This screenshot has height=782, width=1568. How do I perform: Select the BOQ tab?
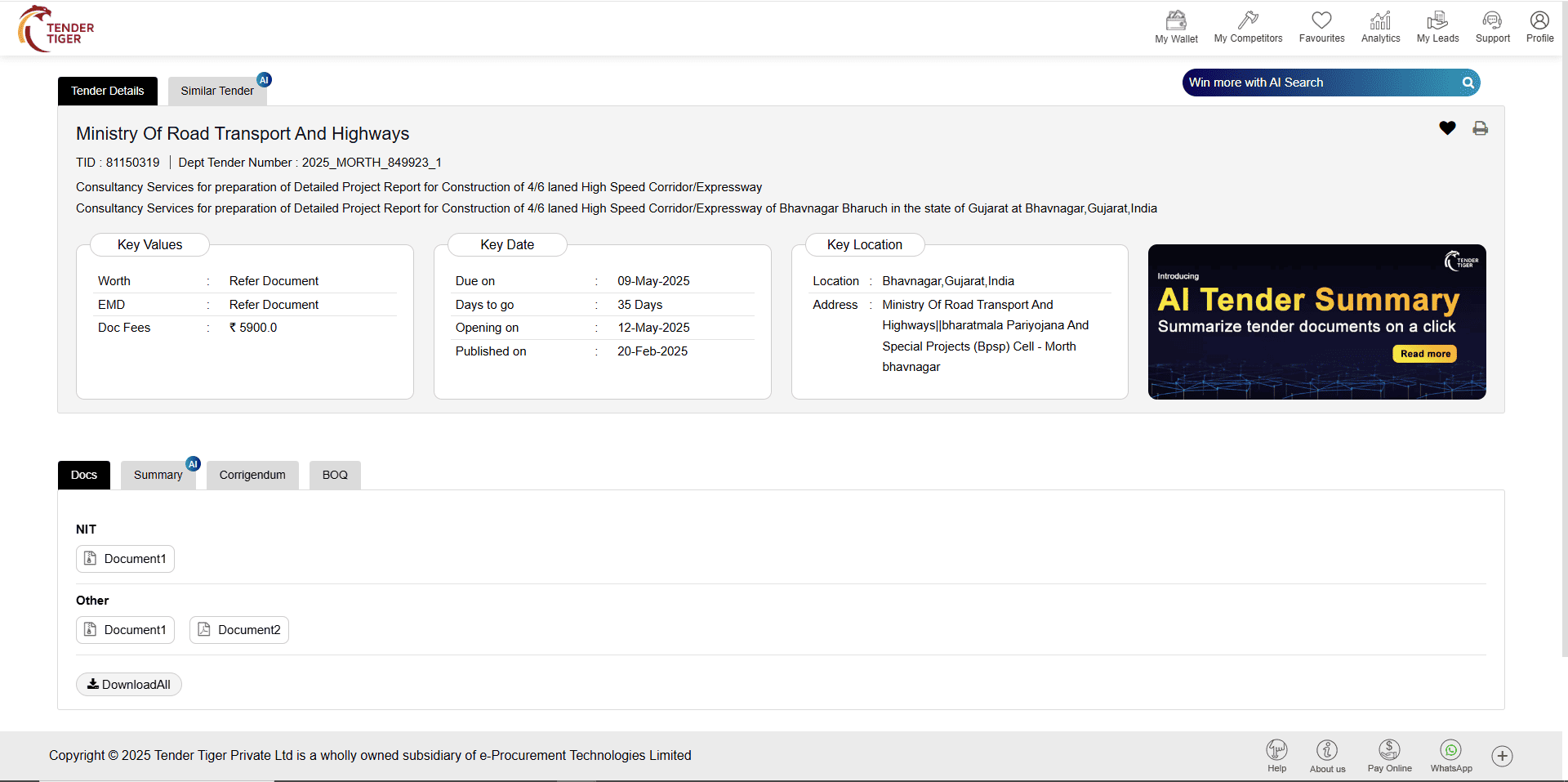click(x=335, y=475)
